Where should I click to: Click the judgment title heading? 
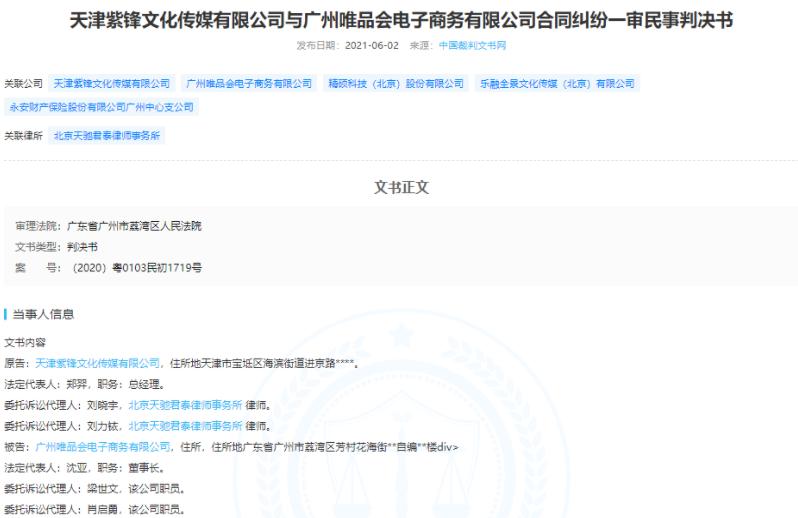tap(401, 20)
